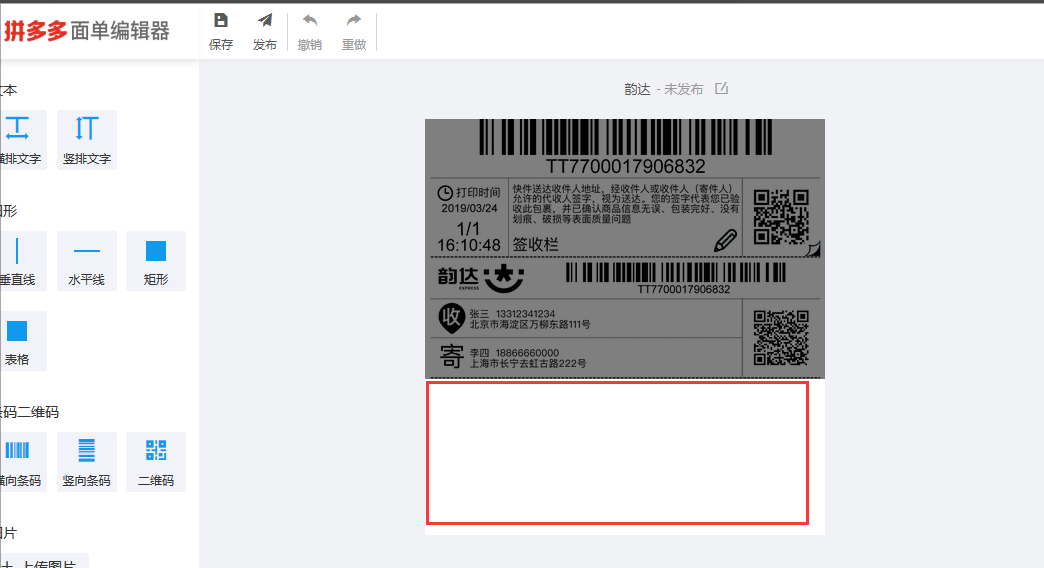Click the upper QR code on the label
1044x568 pixels.
coord(781,217)
